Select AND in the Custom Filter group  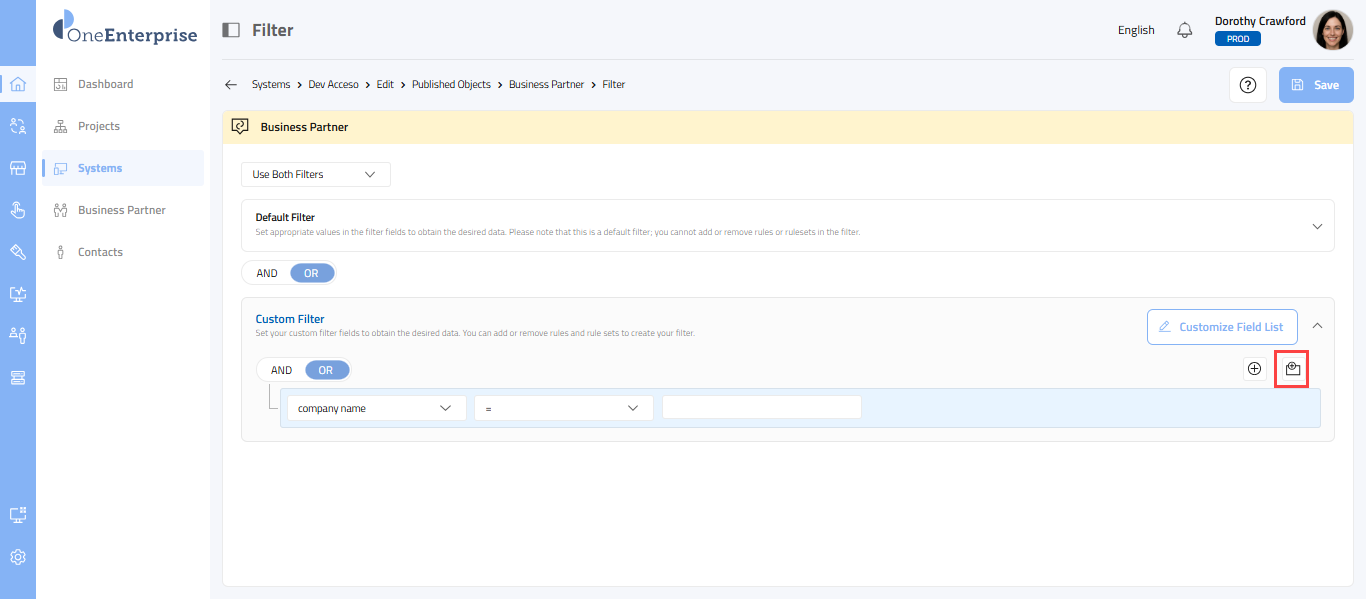(282, 370)
